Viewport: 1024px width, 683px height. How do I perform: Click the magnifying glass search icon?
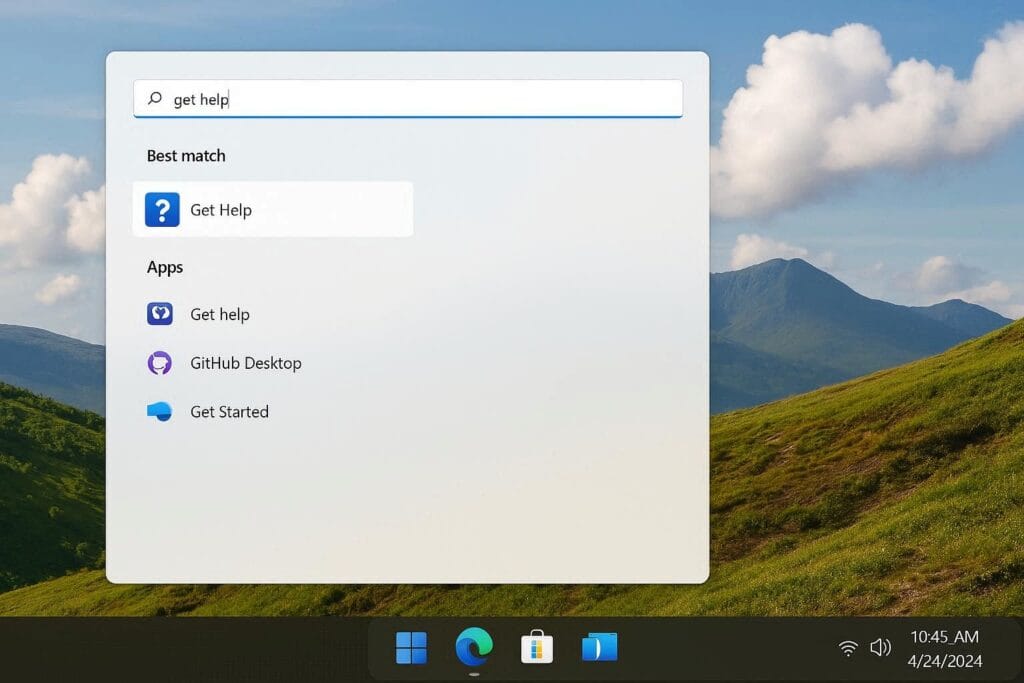coord(155,99)
